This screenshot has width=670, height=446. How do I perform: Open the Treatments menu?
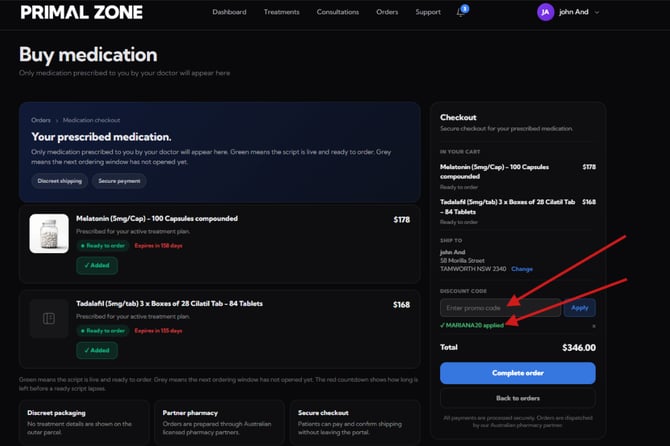[x=281, y=12]
